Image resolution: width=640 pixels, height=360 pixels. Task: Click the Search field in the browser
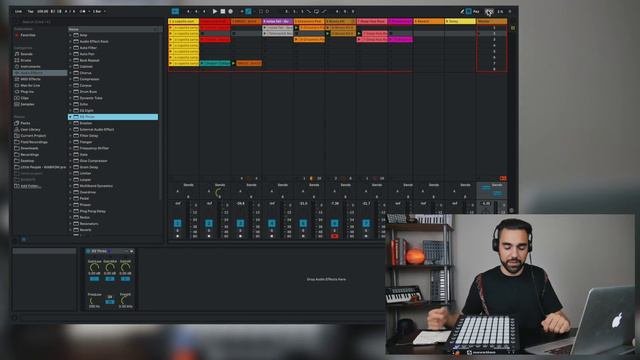[88, 22]
